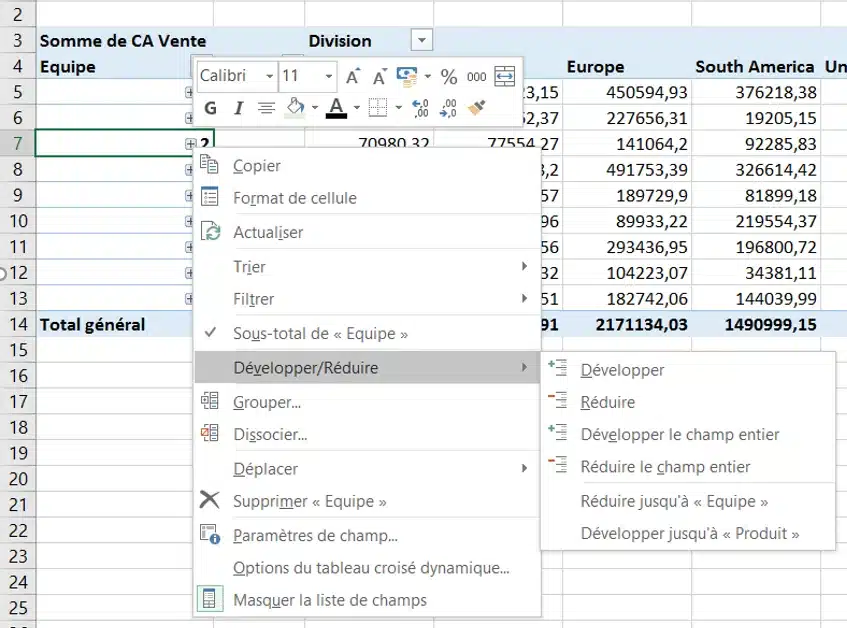Apply fill color paint bucket
Viewport: 847px width, 628px height.
(x=295, y=107)
